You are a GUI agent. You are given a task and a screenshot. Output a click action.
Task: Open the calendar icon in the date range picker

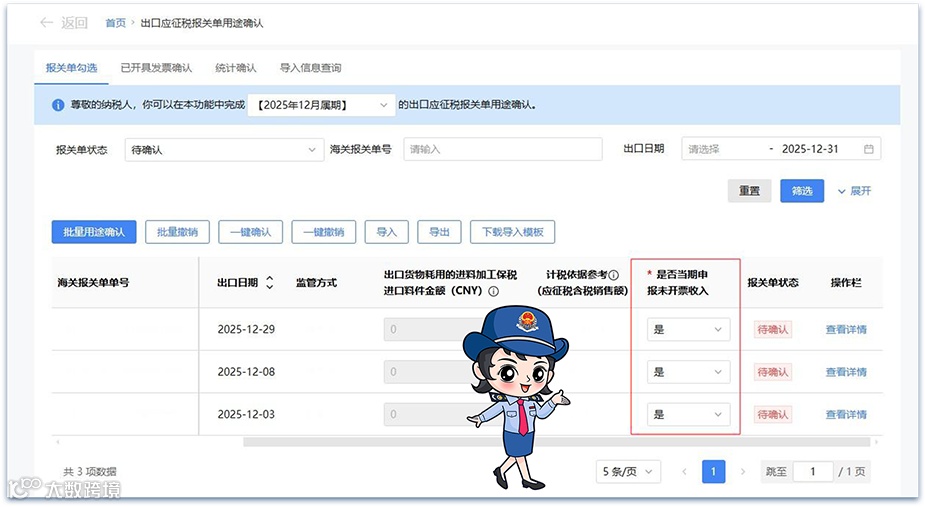(868, 149)
